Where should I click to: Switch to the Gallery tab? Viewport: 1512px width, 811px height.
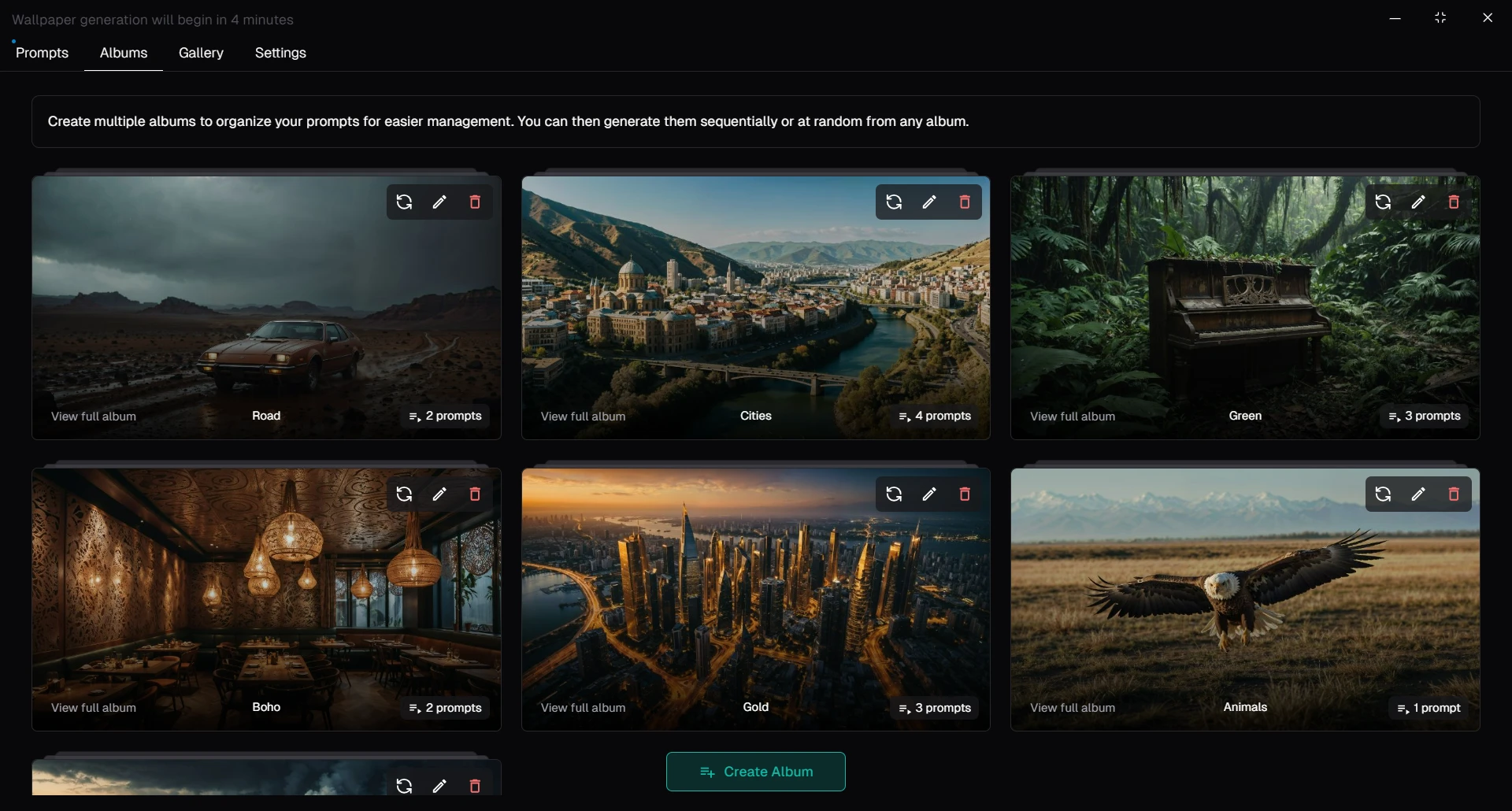(x=201, y=53)
